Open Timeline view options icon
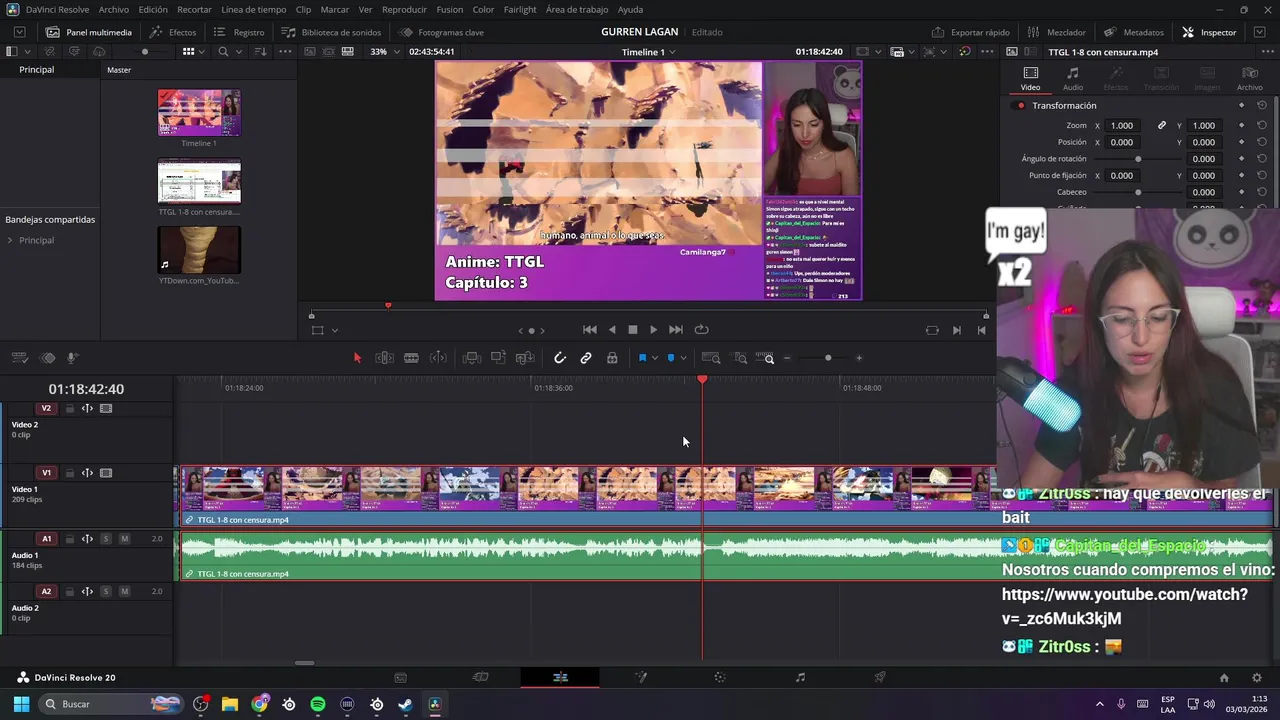Image resolution: width=1280 pixels, height=720 pixels. point(20,358)
